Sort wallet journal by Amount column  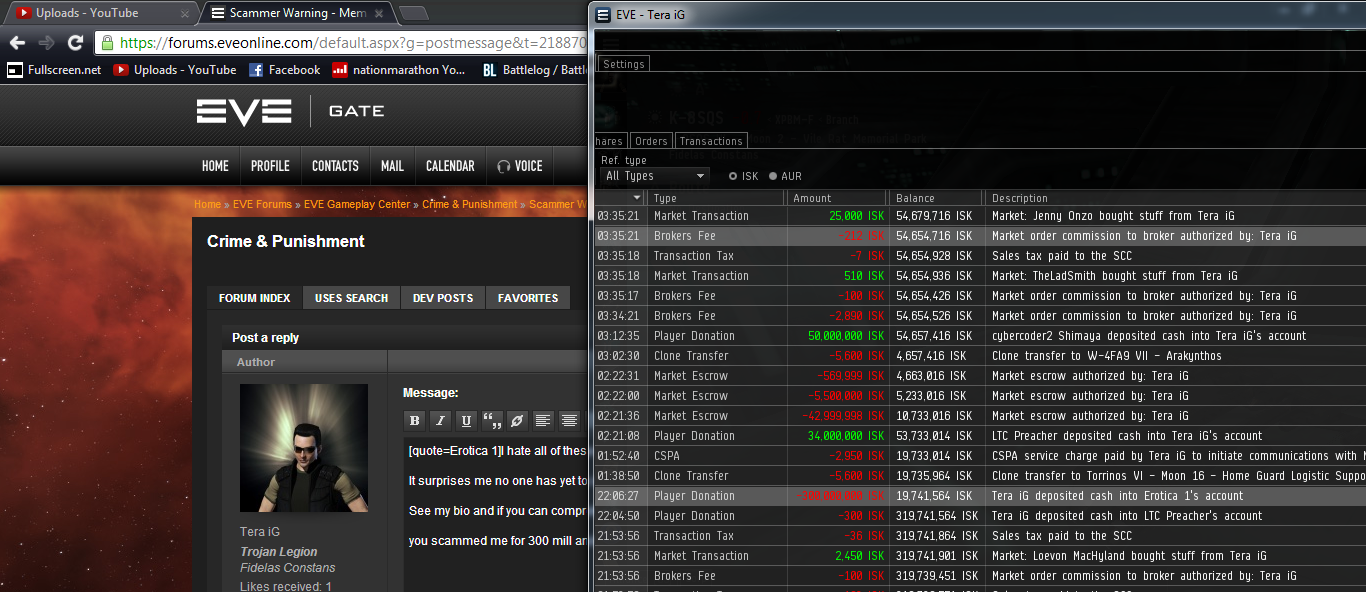click(838, 198)
